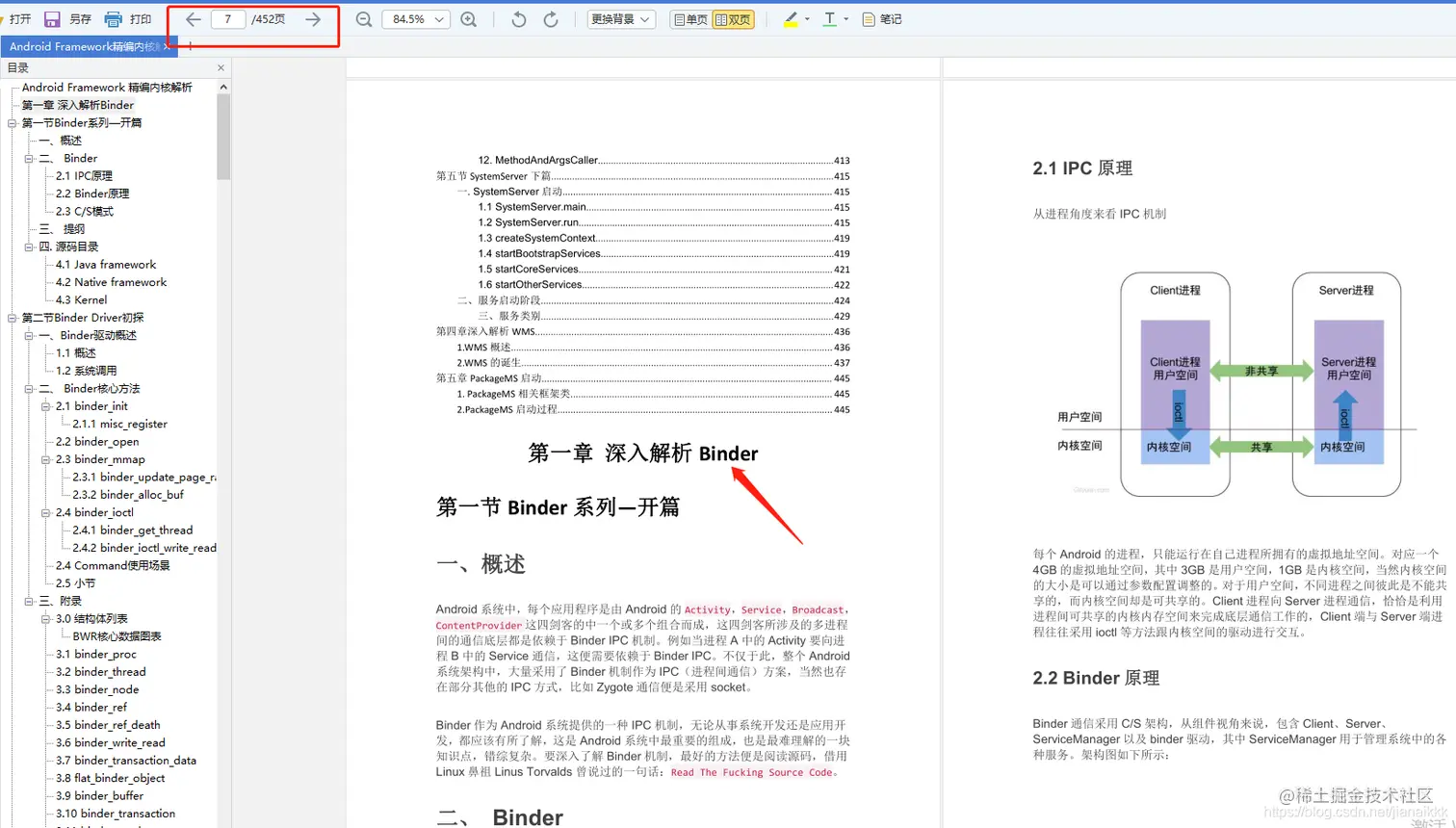Select 4.3 Kernel outline entry

(81, 300)
